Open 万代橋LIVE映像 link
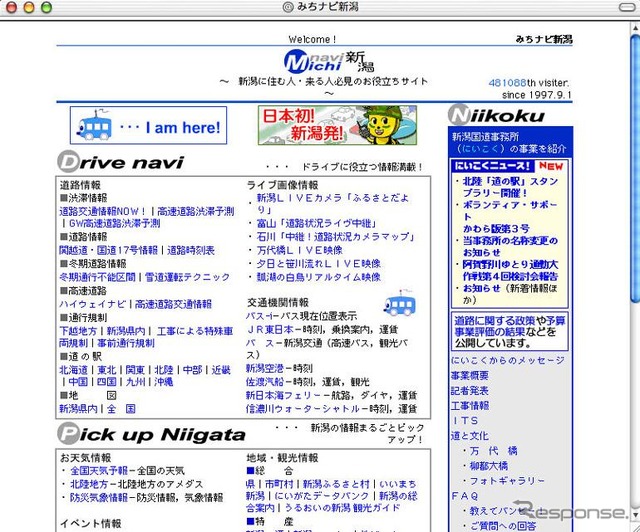640x532 pixels. click(x=299, y=250)
